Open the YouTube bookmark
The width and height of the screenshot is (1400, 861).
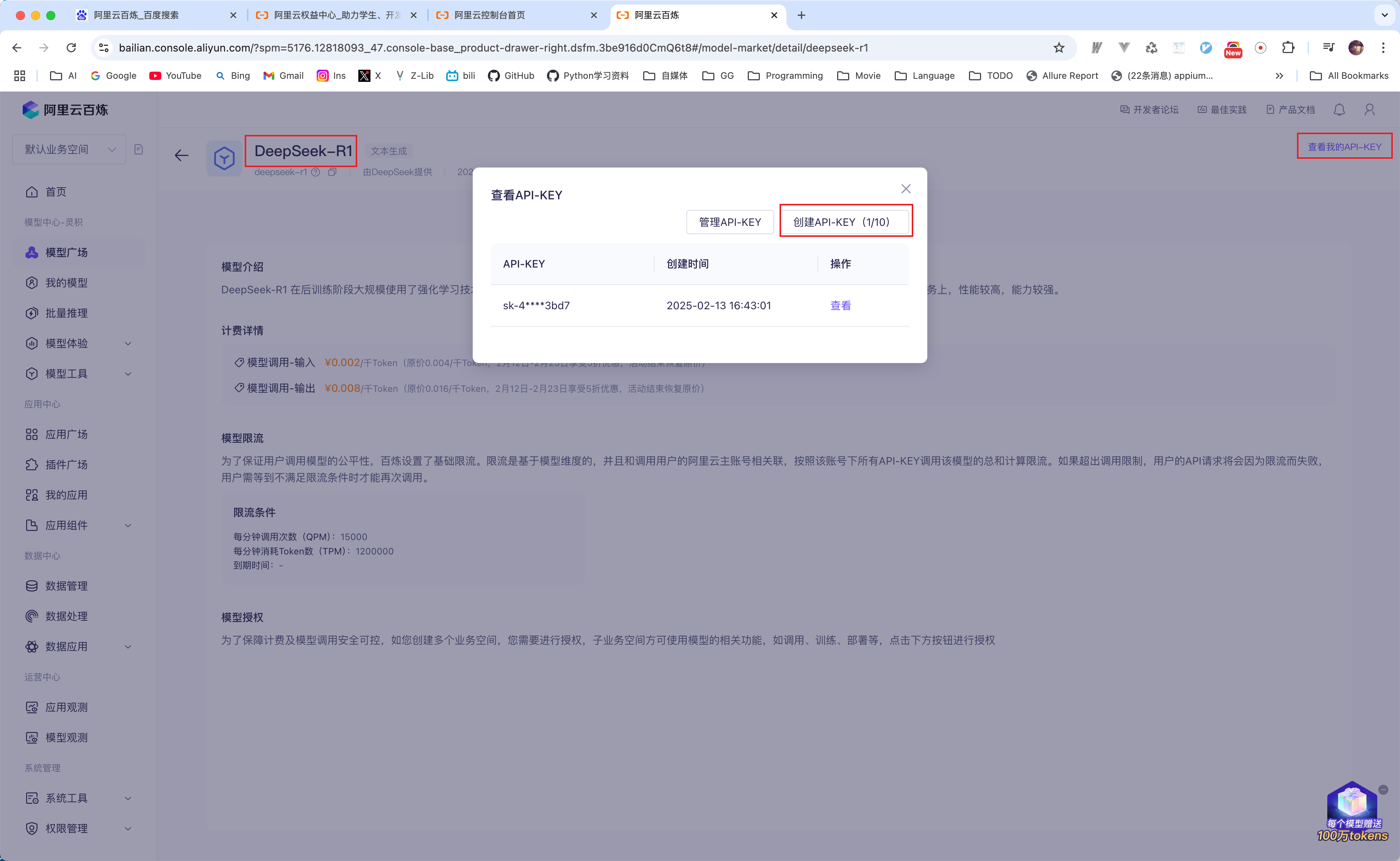pyautogui.click(x=175, y=76)
